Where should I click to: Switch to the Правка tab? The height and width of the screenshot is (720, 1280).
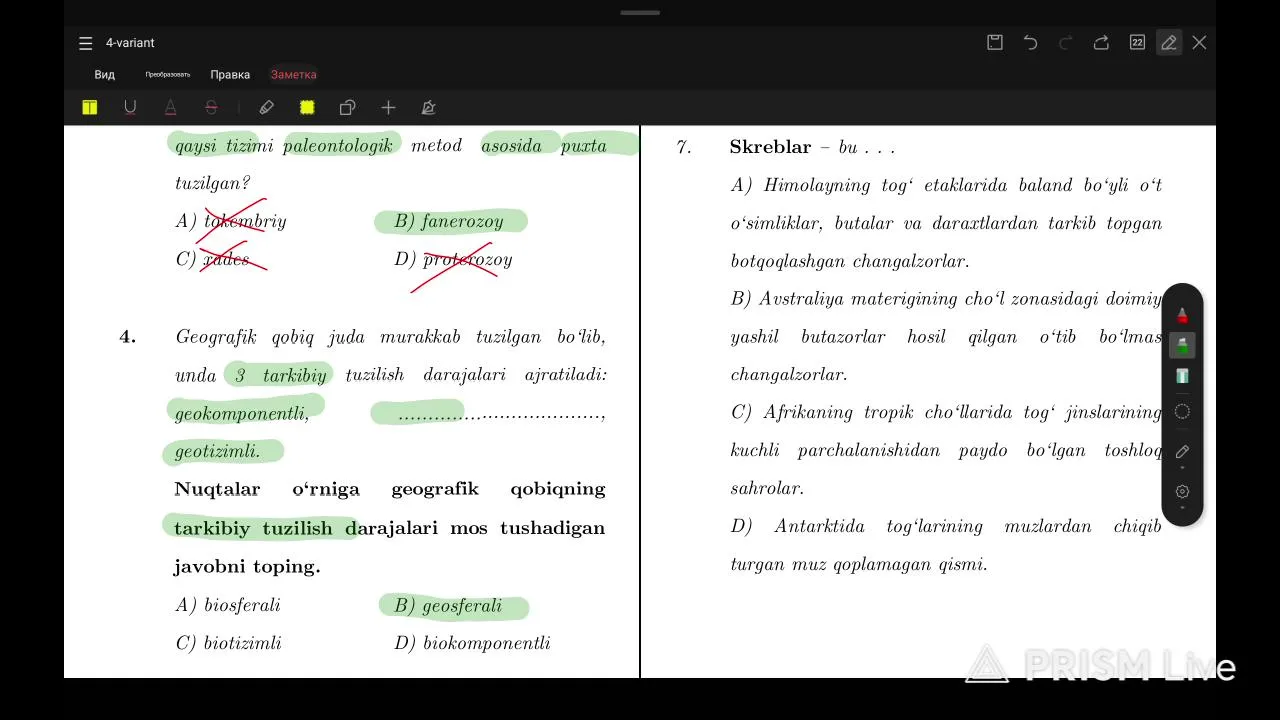point(230,74)
